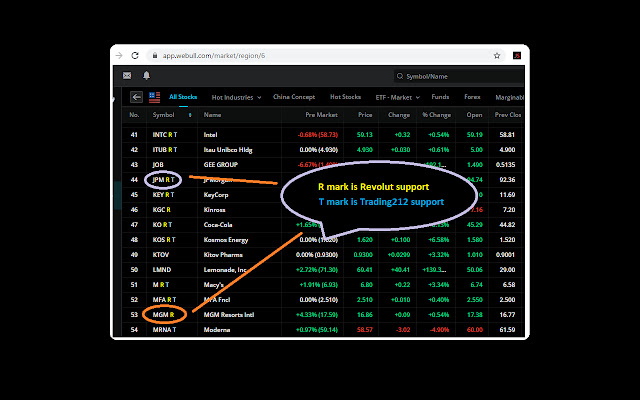640x400 pixels.
Task: Click Lemonade's pre-market +2.72% (71.30)
Action: pyautogui.click(x=317, y=270)
